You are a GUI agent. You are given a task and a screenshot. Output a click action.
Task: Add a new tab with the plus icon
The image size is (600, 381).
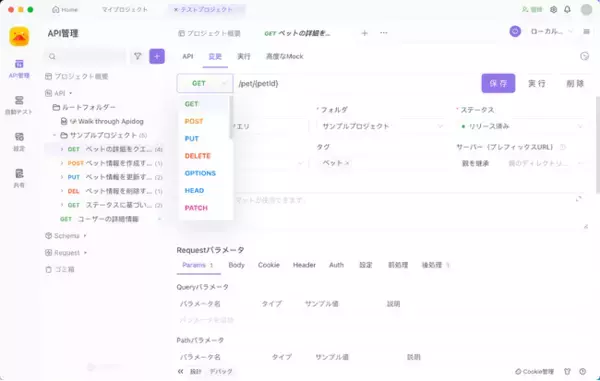[365, 33]
